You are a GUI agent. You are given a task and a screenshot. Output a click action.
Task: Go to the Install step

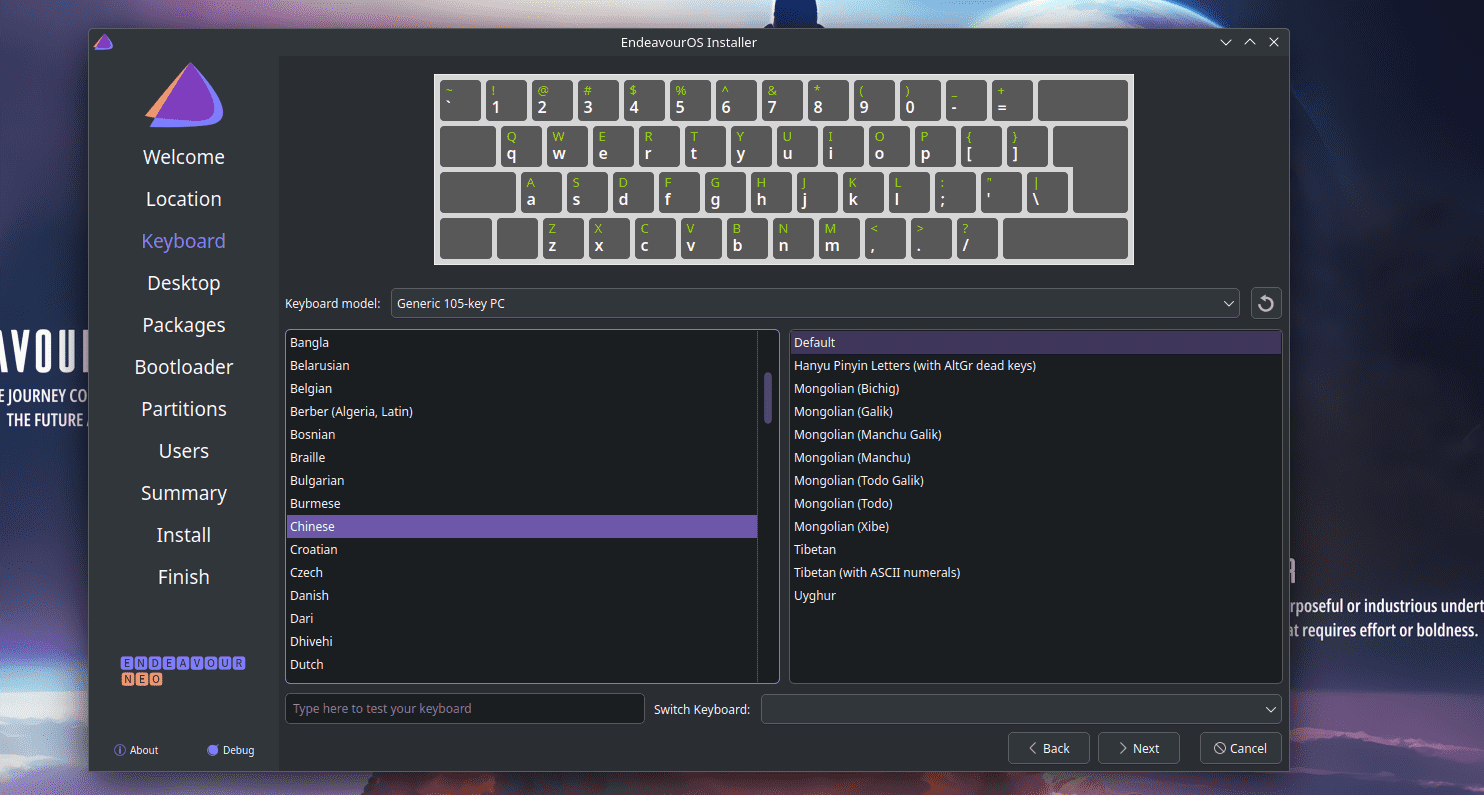click(x=184, y=535)
